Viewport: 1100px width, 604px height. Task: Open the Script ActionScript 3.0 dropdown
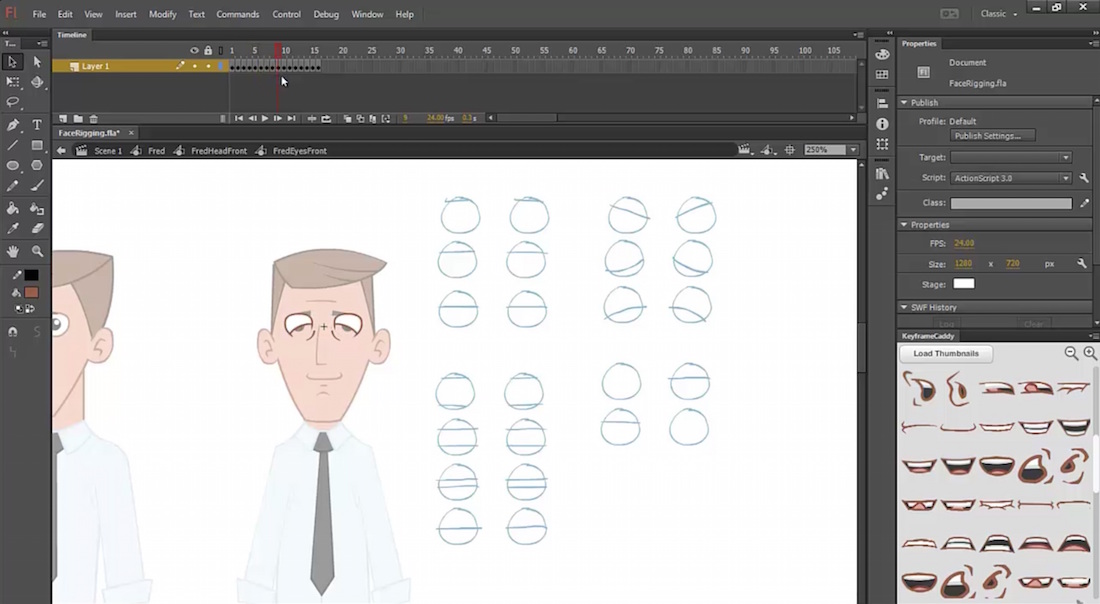coord(1010,178)
